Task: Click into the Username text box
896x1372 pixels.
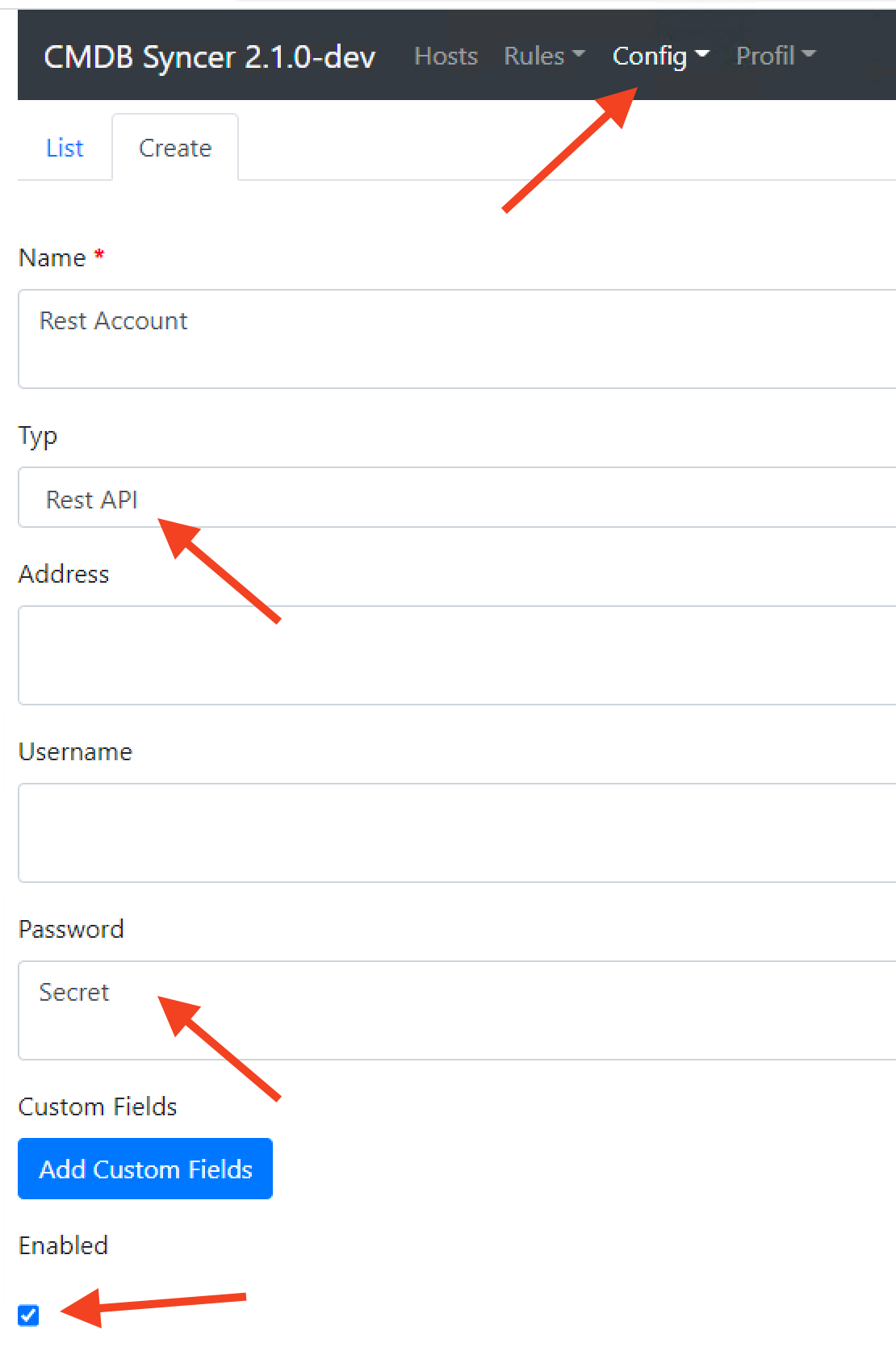Action: (x=457, y=833)
